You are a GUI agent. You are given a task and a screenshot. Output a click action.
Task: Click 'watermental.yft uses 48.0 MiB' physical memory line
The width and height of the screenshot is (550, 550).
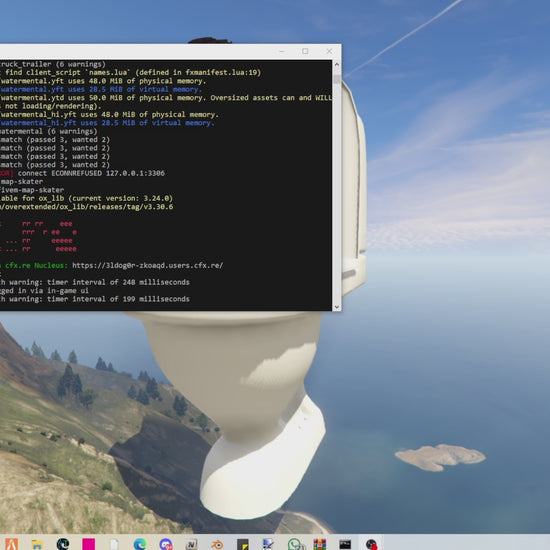coord(103,81)
